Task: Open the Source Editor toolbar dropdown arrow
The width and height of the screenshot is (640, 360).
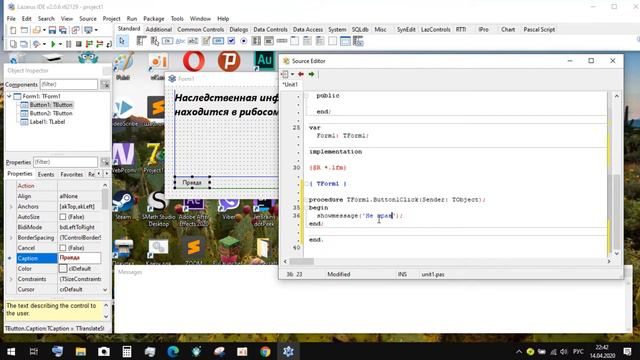Action: tap(292, 74)
